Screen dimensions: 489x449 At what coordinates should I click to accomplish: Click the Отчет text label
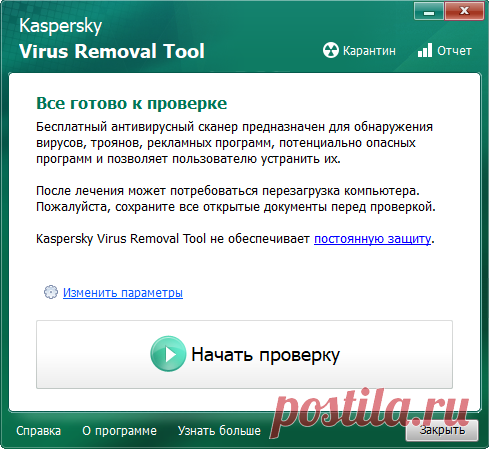pyautogui.click(x=454, y=51)
